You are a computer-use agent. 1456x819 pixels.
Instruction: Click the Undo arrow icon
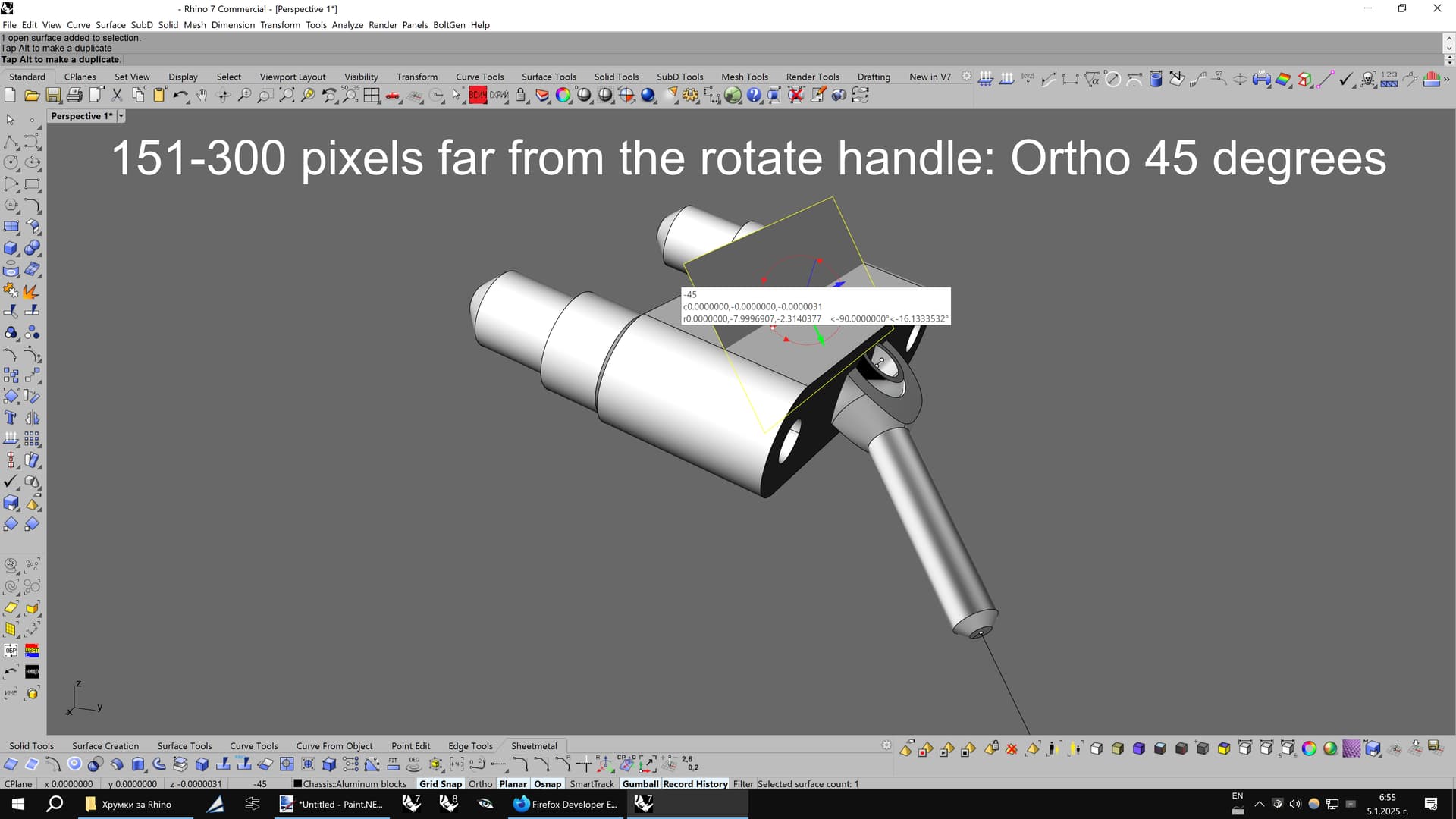click(x=180, y=96)
